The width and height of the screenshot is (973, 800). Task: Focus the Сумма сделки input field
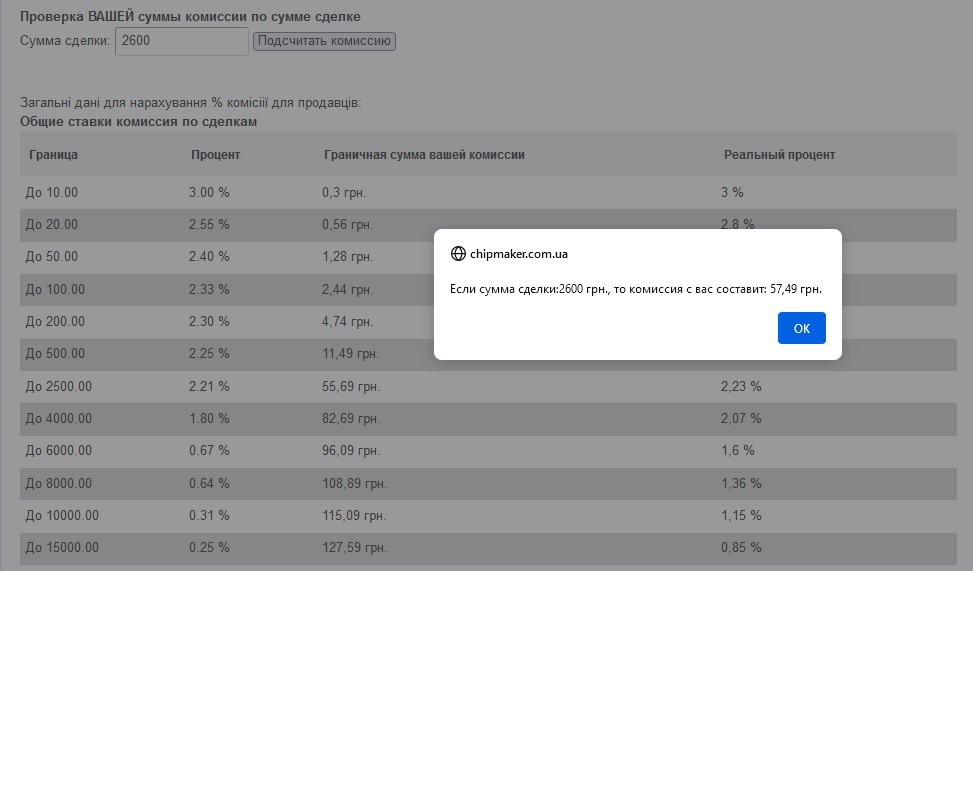[x=181, y=41]
